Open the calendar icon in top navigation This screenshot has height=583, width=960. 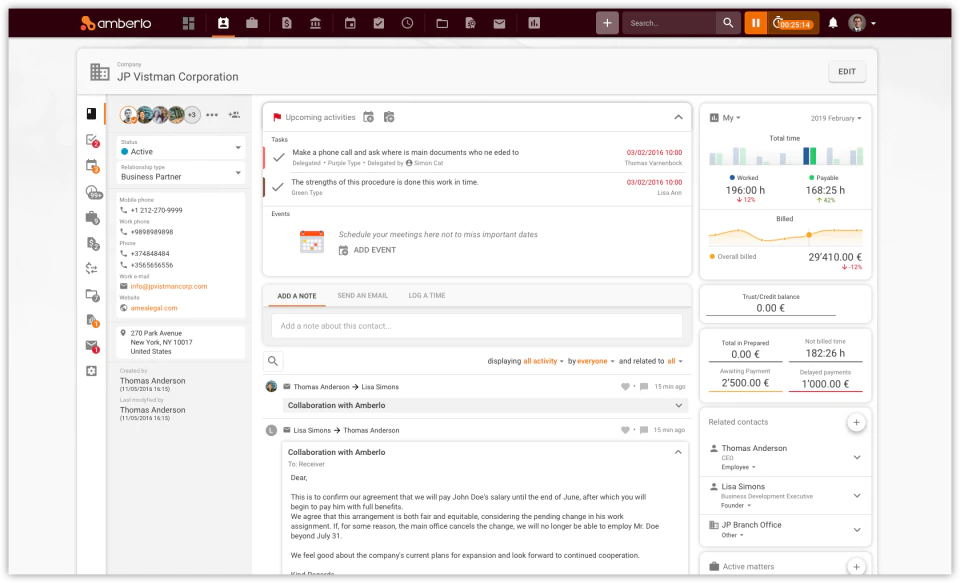pos(350,23)
